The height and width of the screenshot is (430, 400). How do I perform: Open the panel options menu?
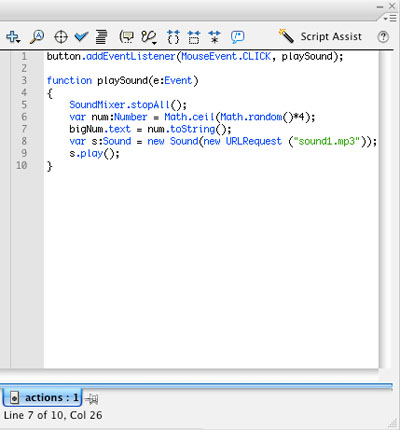tap(390, 18)
